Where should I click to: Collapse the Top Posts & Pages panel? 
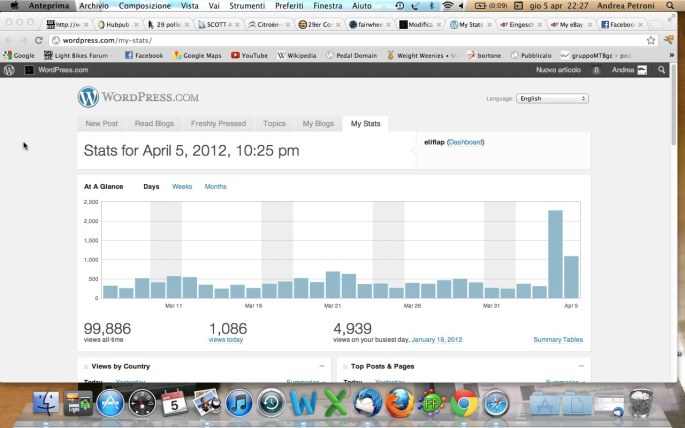pos(581,367)
